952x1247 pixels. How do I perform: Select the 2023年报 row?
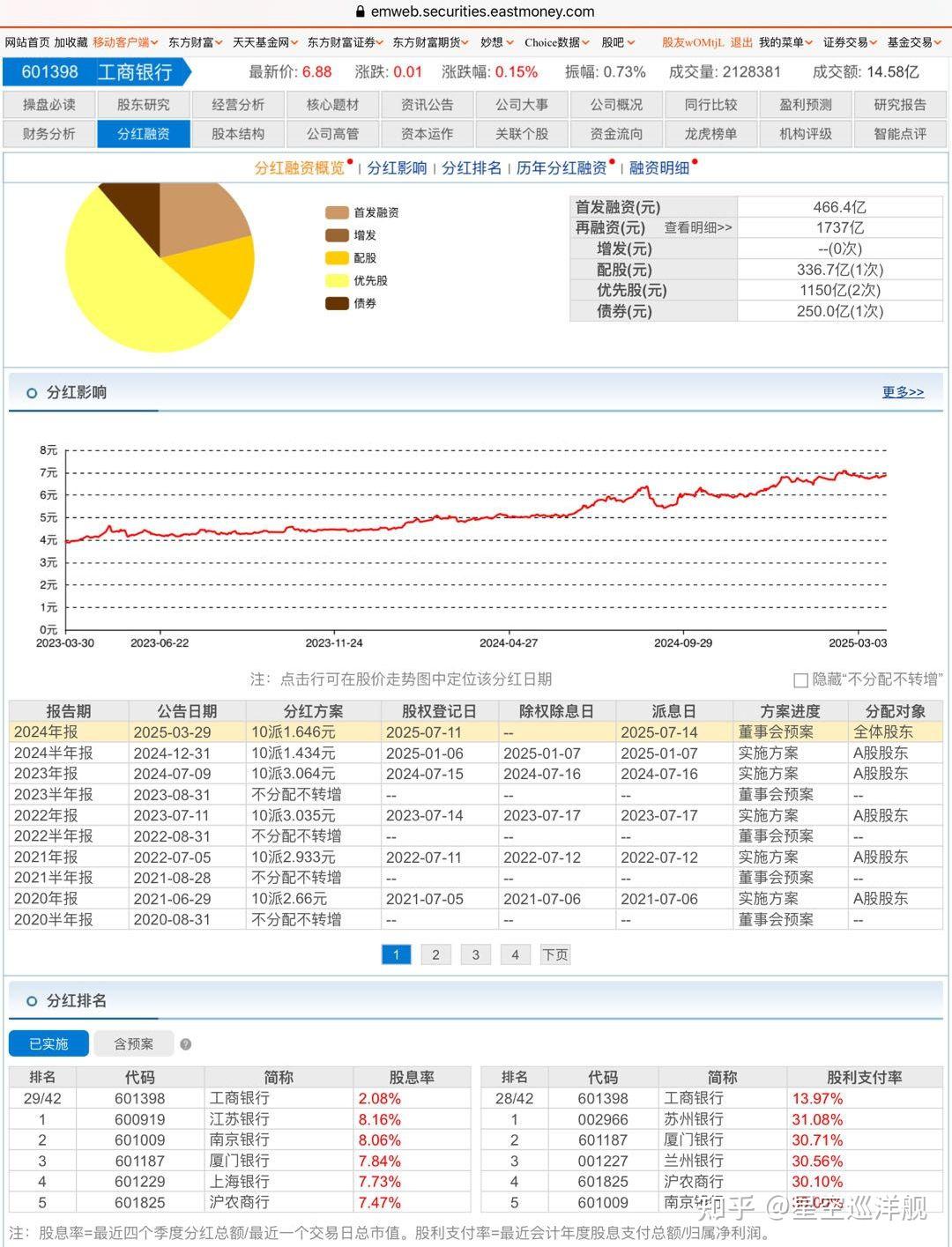476,774
